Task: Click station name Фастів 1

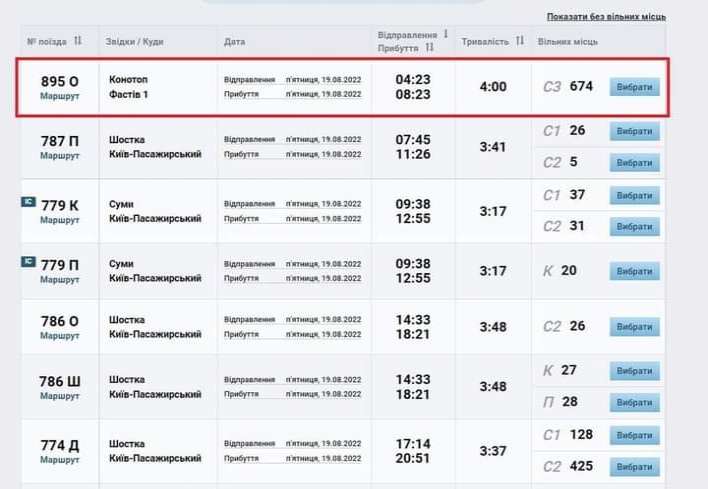Action: pos(128,94)
